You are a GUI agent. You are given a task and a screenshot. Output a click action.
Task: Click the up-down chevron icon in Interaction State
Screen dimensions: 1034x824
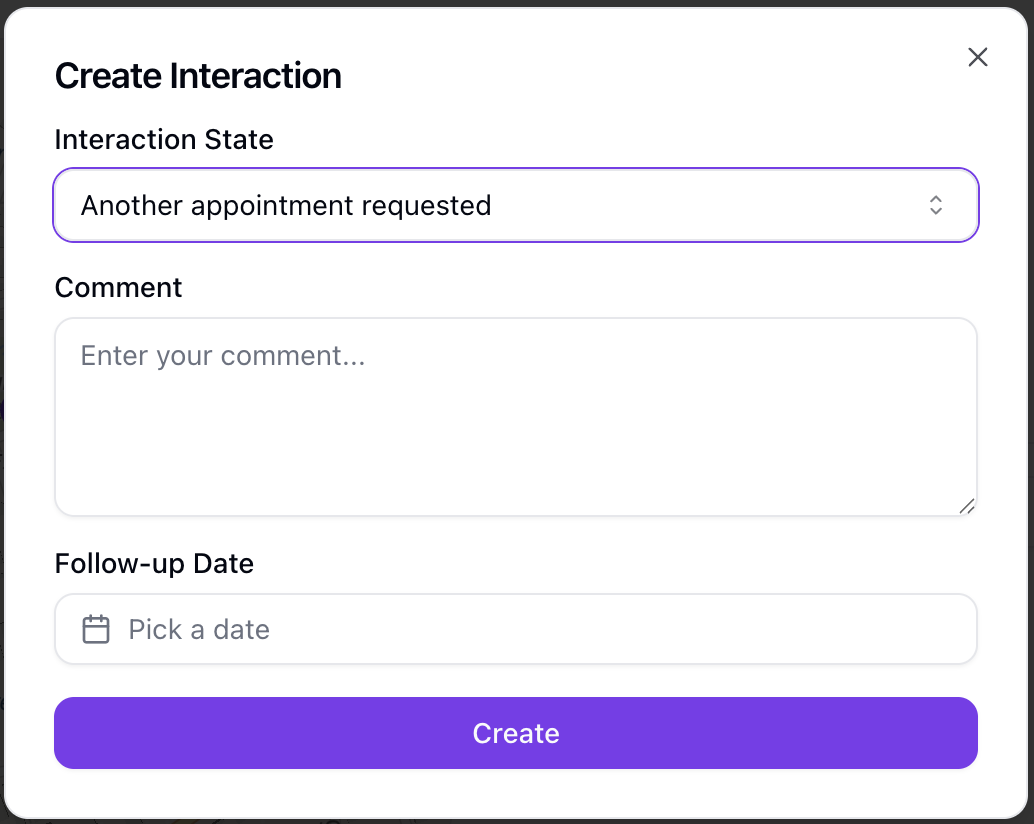pos(936,206)
